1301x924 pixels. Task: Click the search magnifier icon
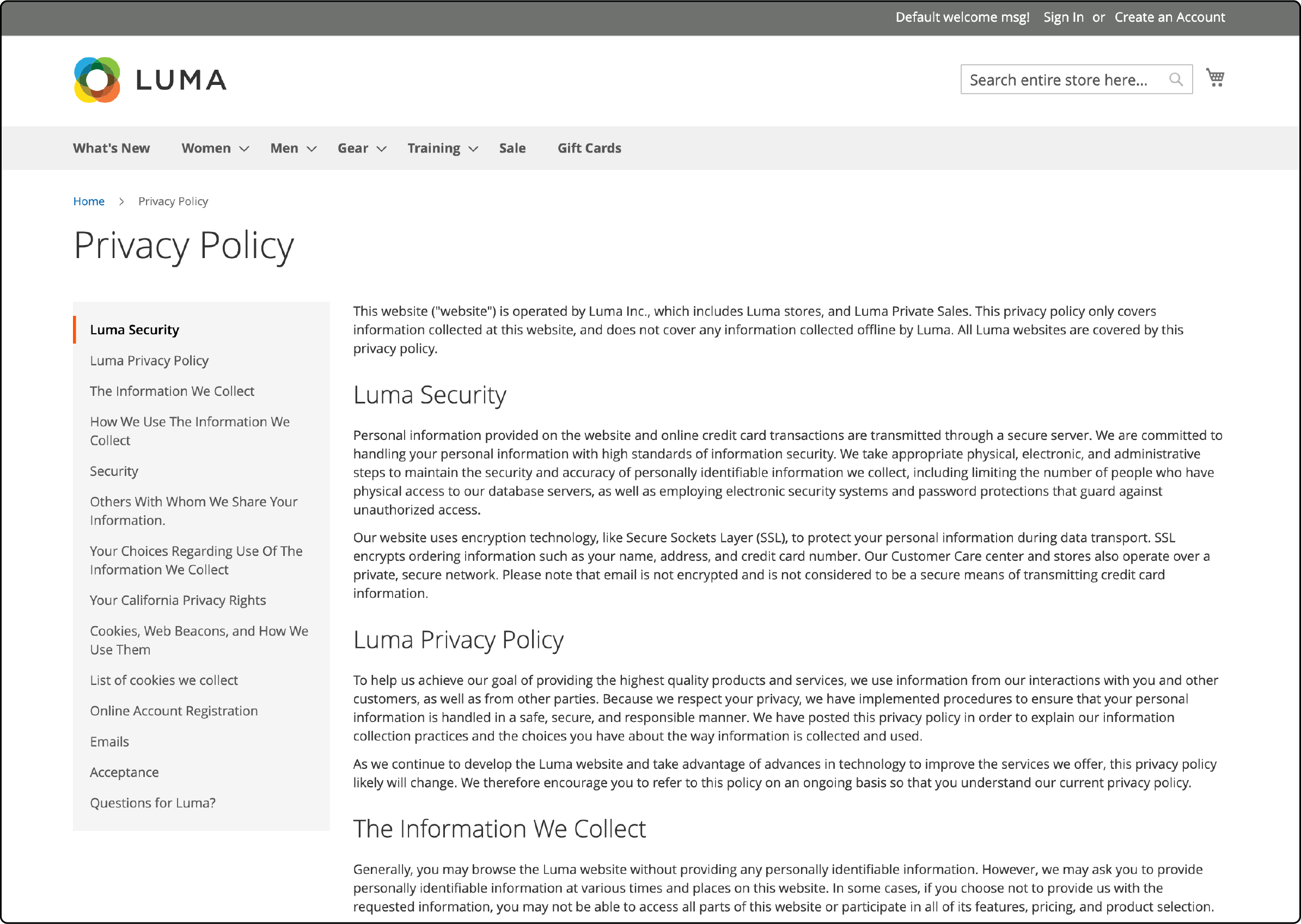coord(1176,79)
